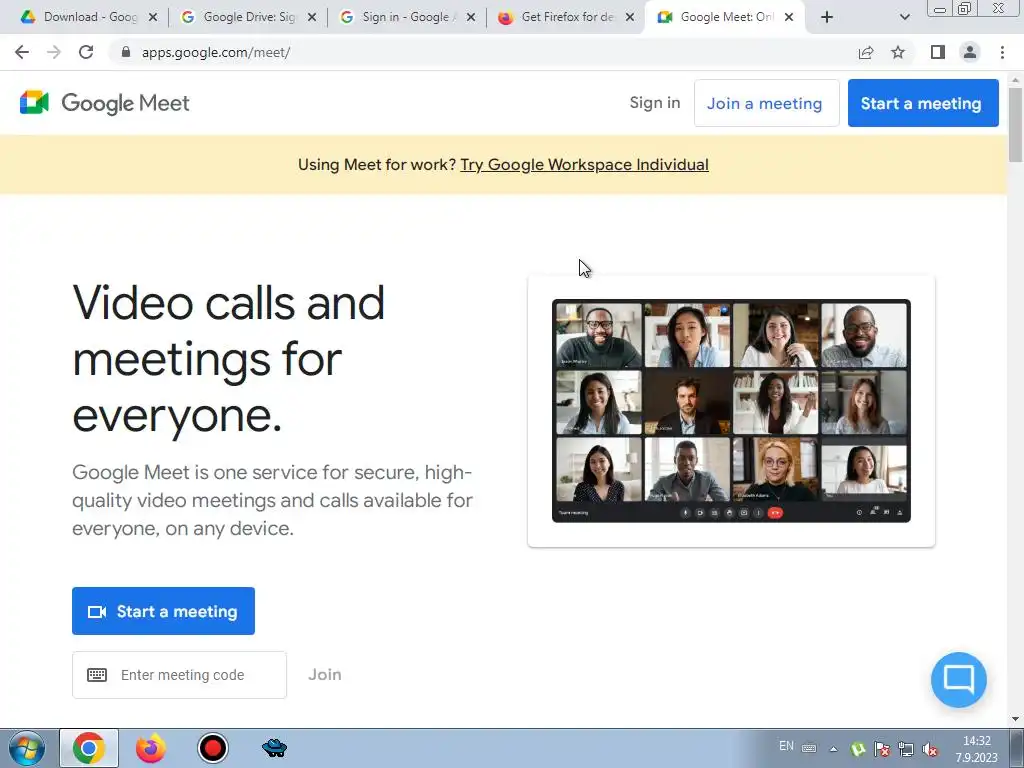1024x768 pixels.
Task: Click the Join a meeting header button
Action: point(767,103)
